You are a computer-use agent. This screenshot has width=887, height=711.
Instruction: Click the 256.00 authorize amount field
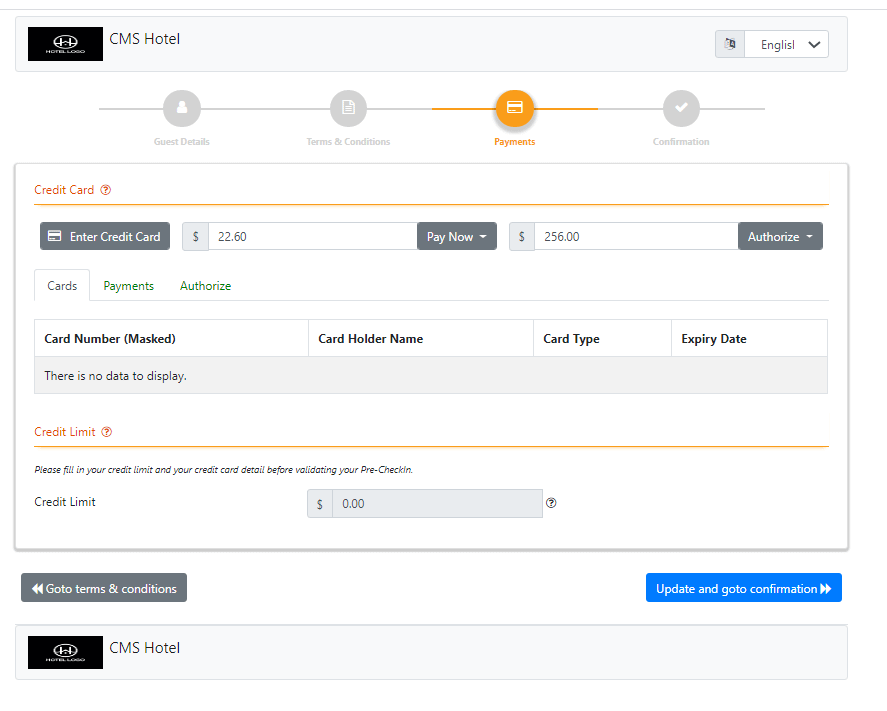tap(636, 237)
